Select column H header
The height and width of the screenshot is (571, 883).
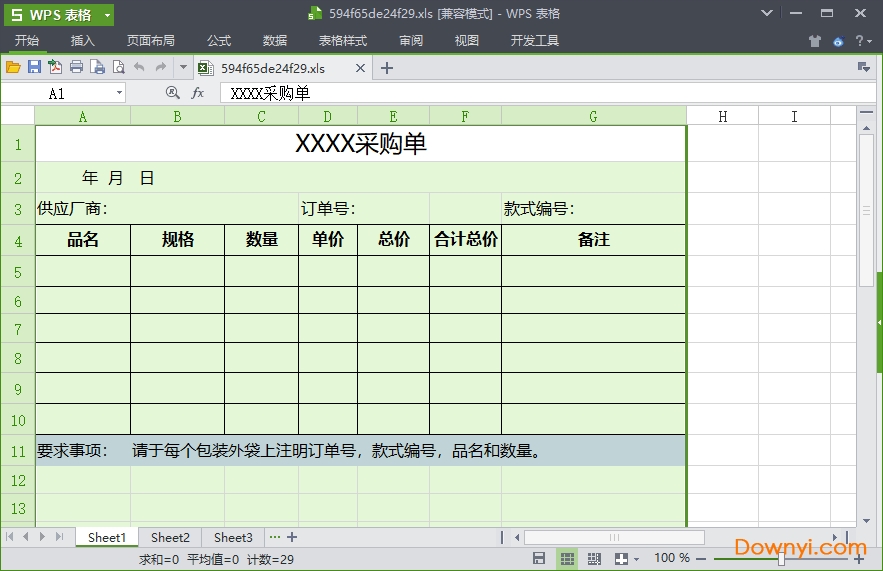coord(723,117)
